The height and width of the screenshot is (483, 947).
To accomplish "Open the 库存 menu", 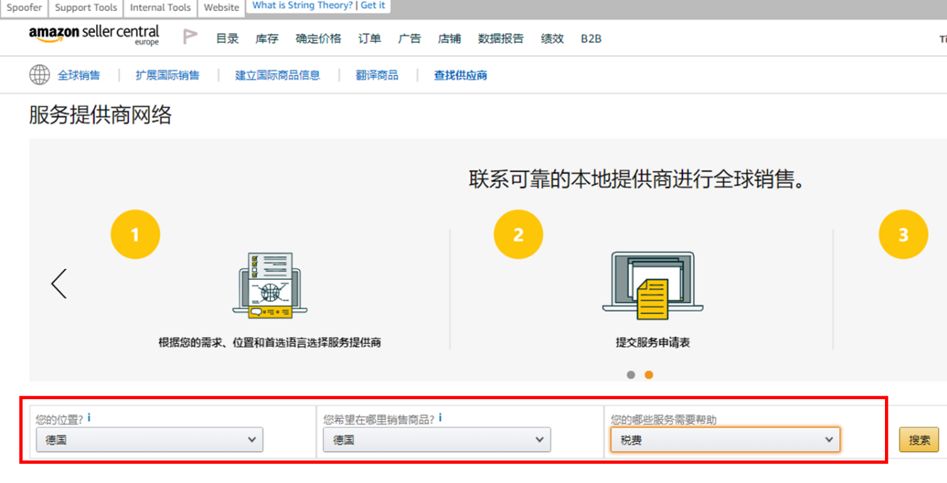I will pyautogui.click(x=267, y=39).
